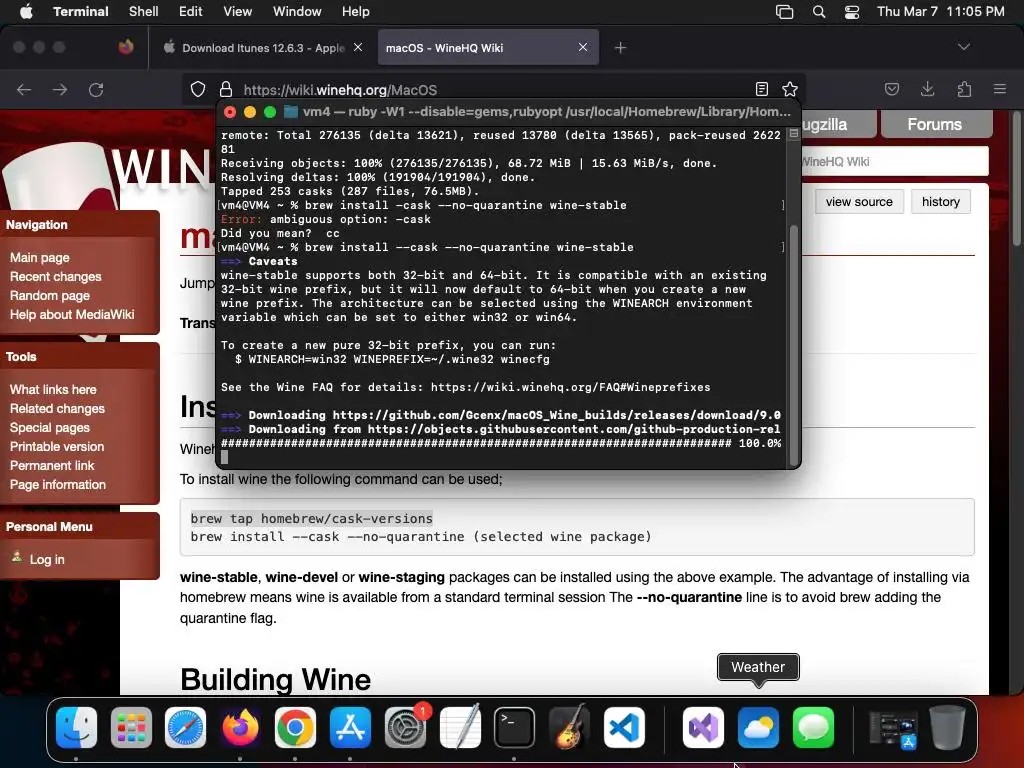Open the page history button
The height and width of the screenshot is (768, 1024).
[940, 202]
